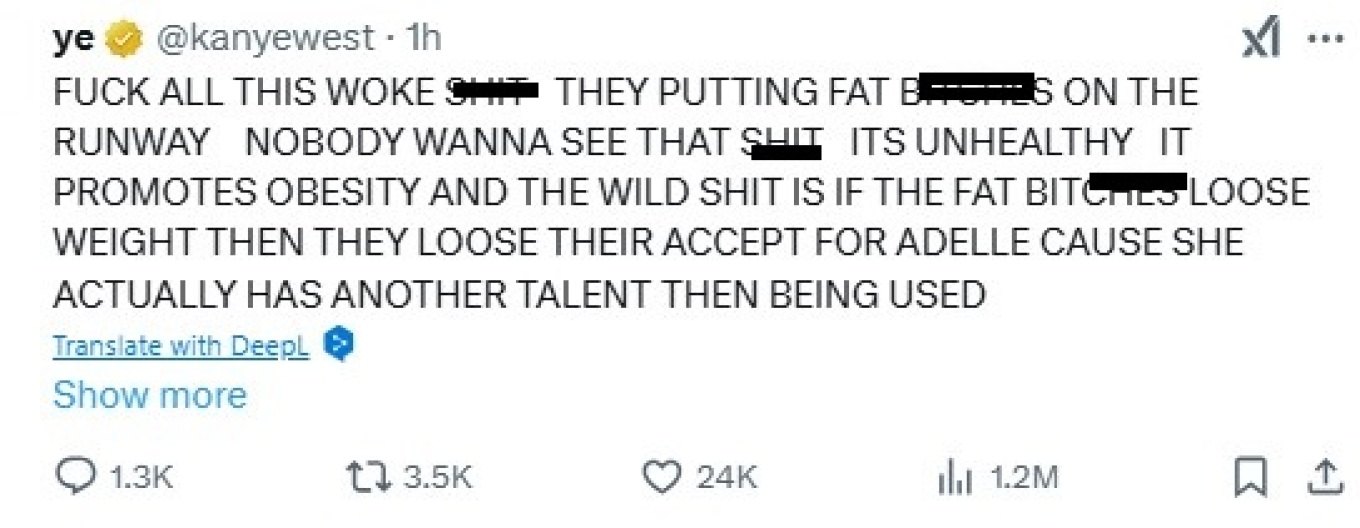
Task: Open the @kanyewest profile handle
Action: tap(264, 39)
